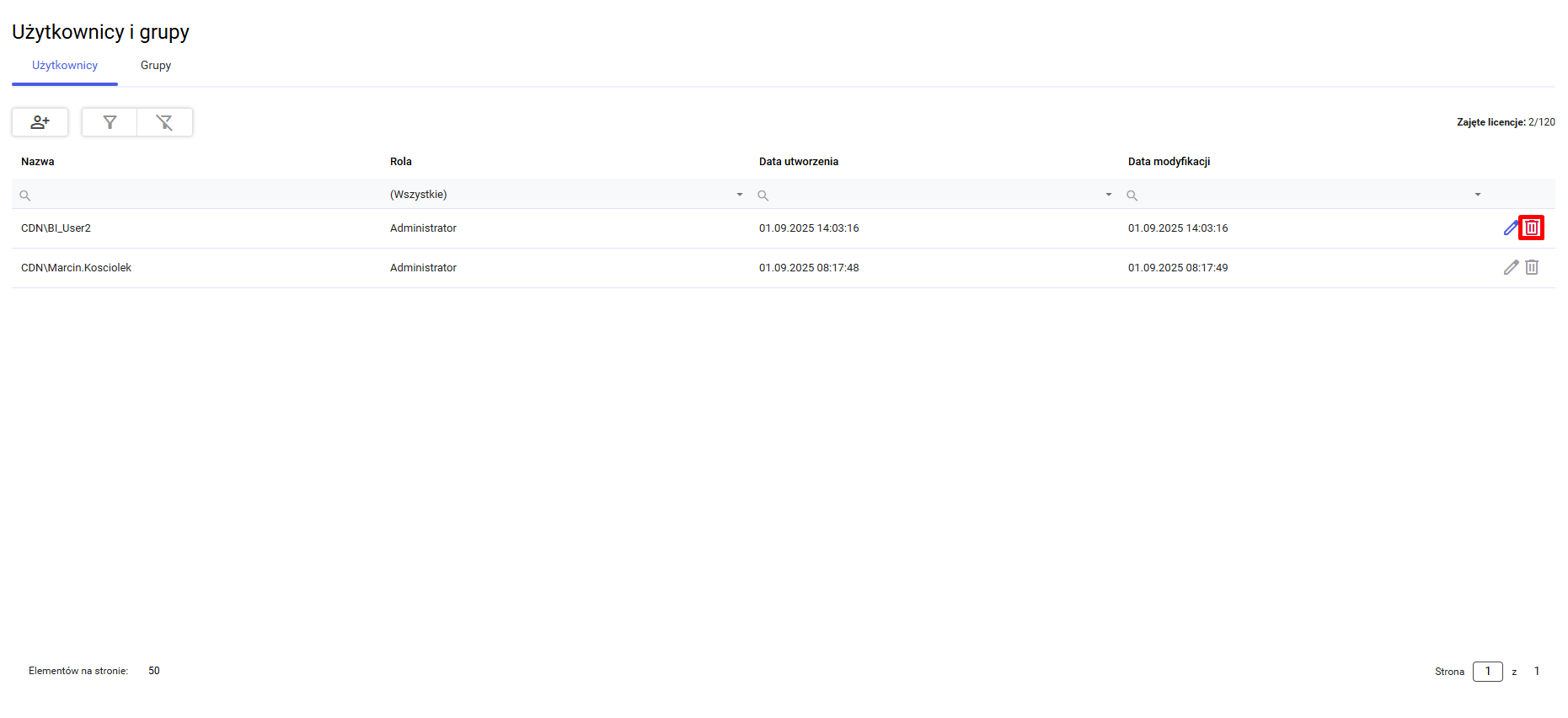Delete user CDN\Marcin.Kosciolek with trash icon
Screen dimensions: 1568x718
coord(1531,268)
